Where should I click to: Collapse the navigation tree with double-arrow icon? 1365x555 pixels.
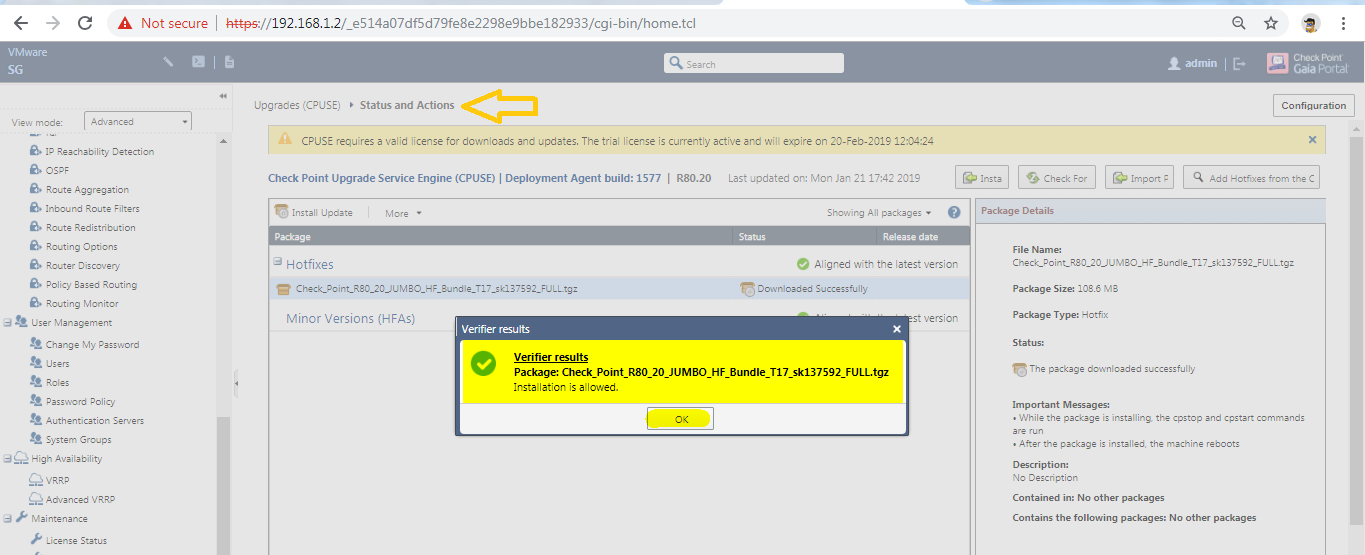tap(223, 96)
